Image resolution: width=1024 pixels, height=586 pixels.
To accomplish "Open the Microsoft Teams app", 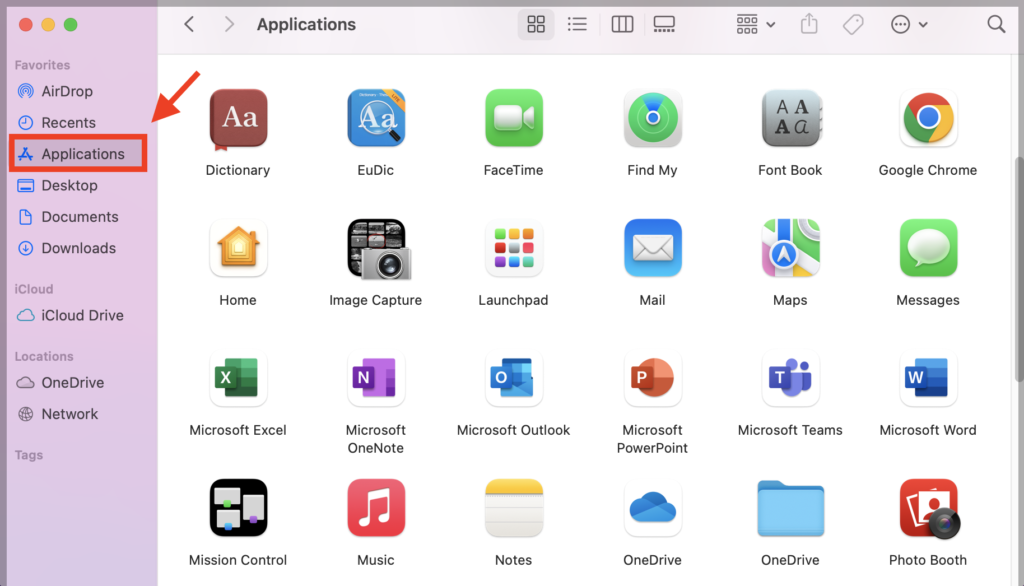I will coord(790,378).
